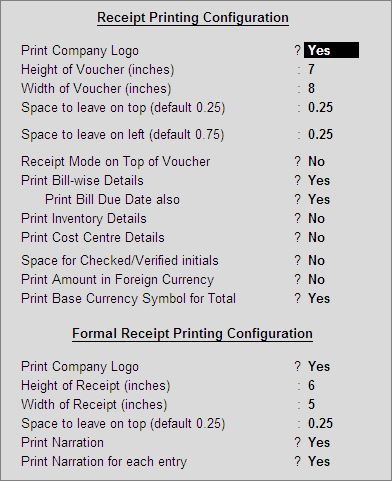392x481 pixels.
Task: Edit Height of Voucher value 7
Action: tap(311, 70)
